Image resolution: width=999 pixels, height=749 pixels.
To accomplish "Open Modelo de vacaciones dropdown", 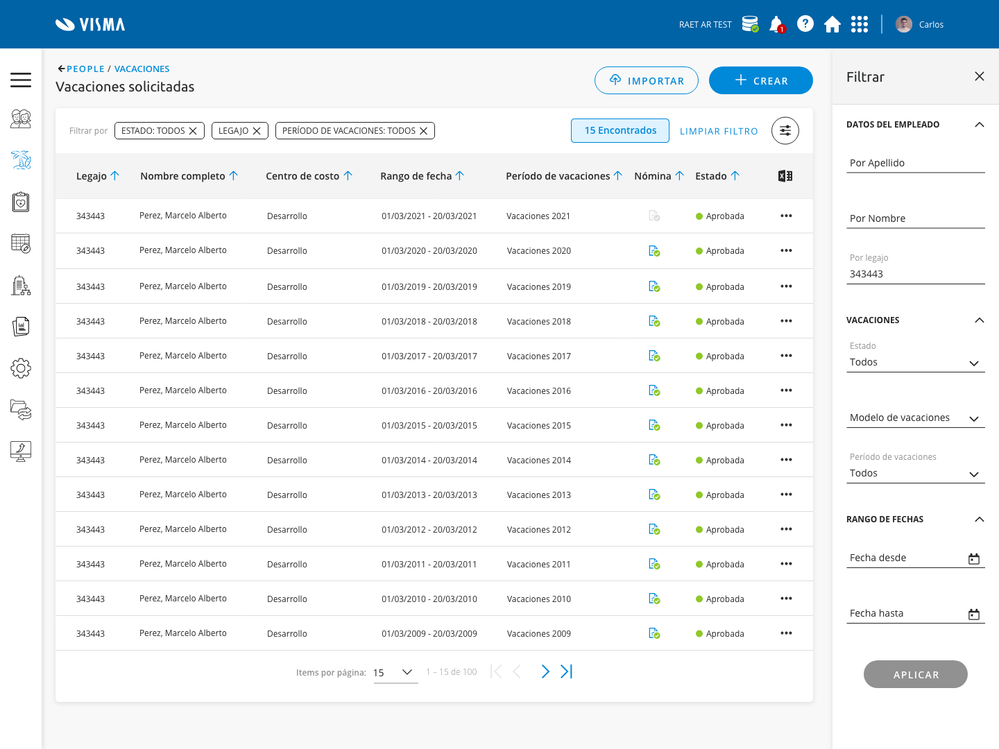I will [915, 418].
